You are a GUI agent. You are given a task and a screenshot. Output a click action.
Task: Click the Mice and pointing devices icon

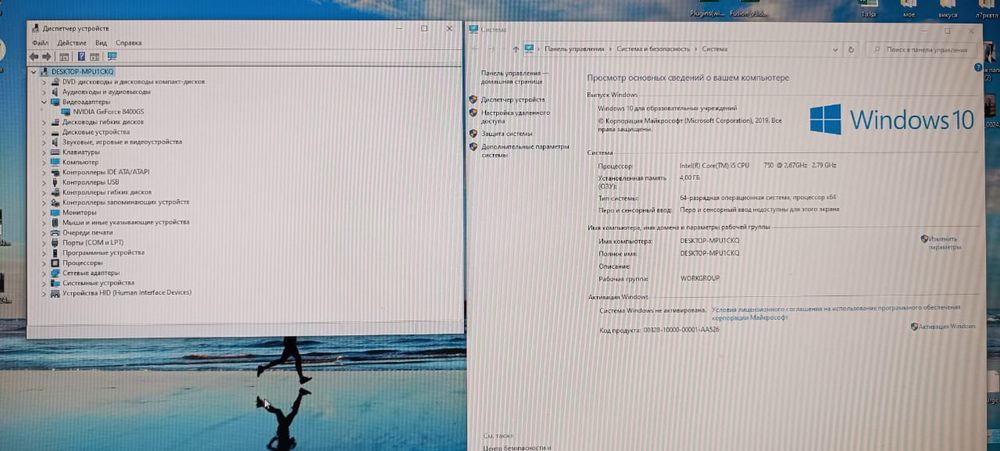tap(55, 222)
